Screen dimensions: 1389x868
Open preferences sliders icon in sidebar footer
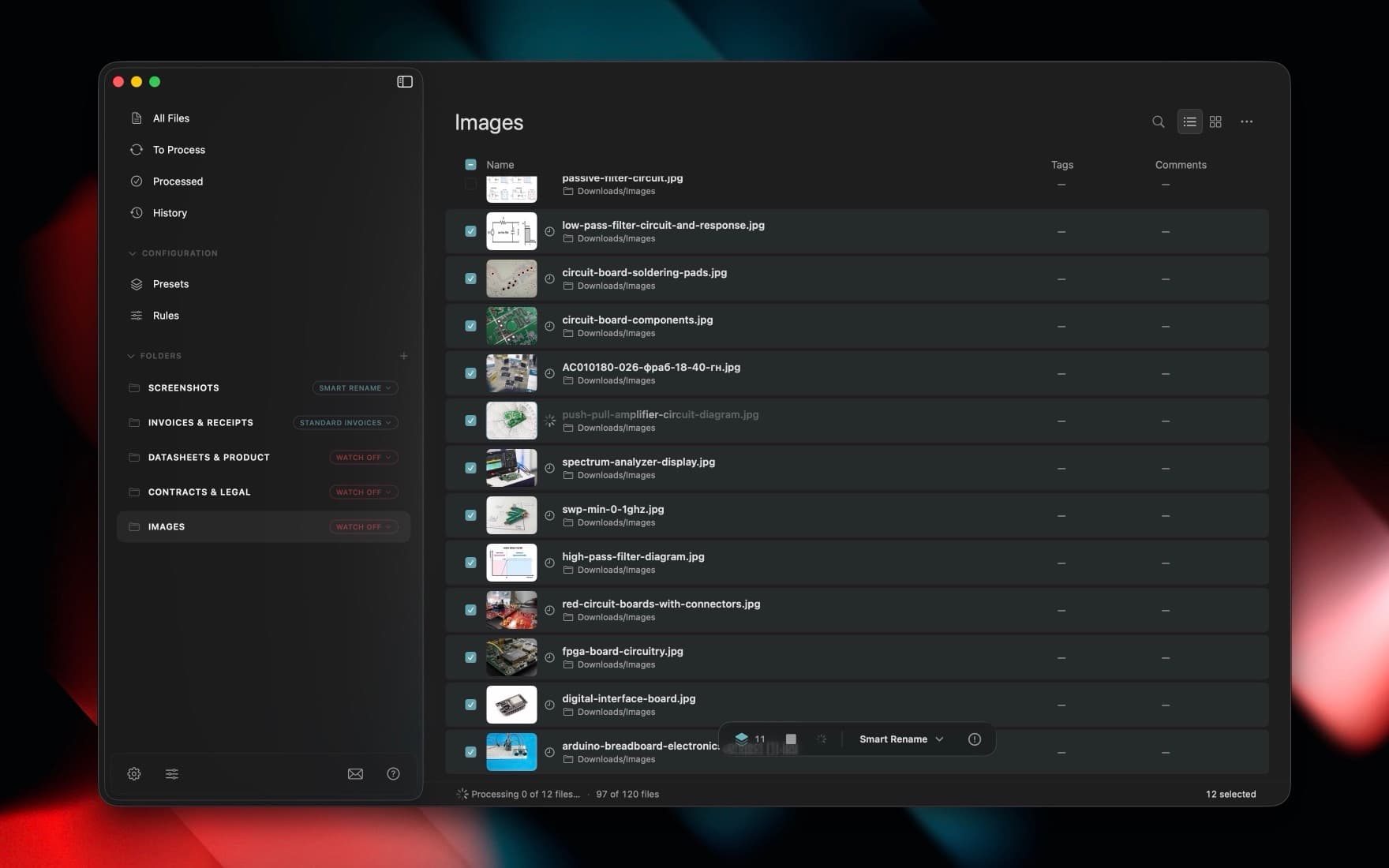click(x=172, y=774)
